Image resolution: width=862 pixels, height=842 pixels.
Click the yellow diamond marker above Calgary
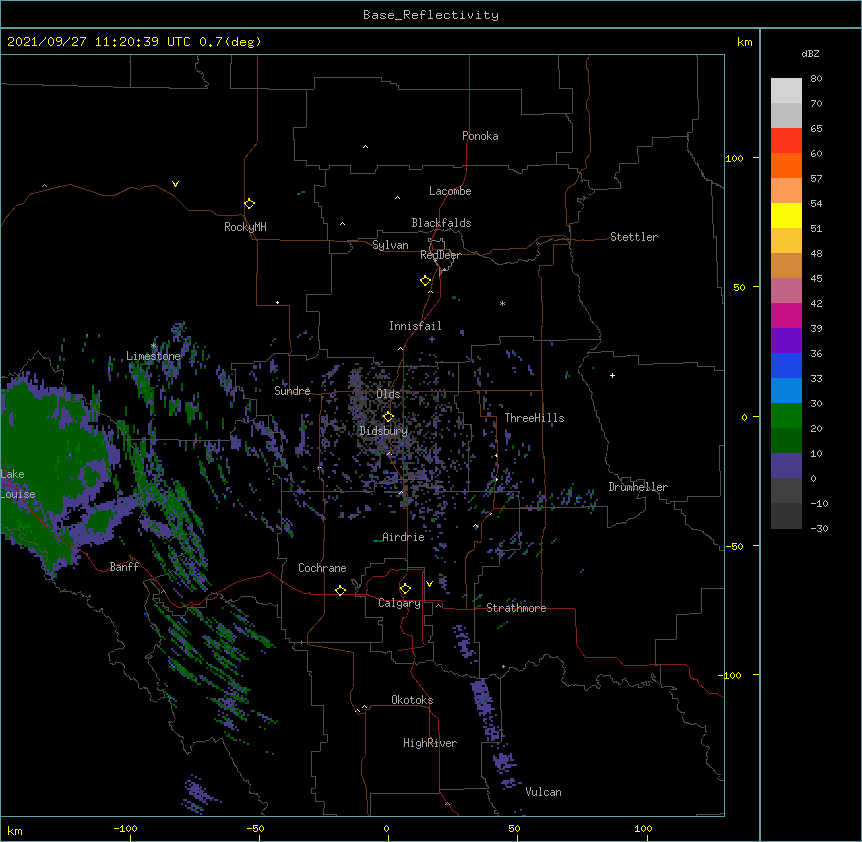click(x=405, y=589)
